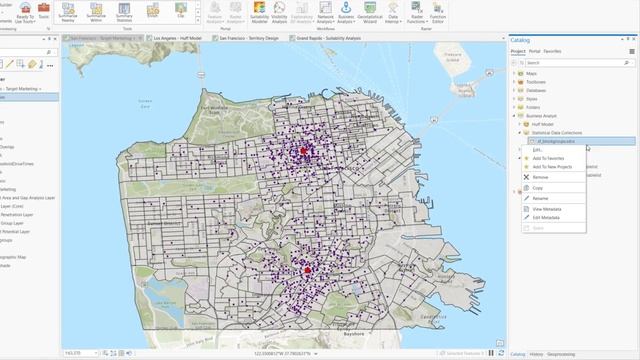The width and height of the screenshot is (640, 360).
Task: Pause map drawing in status bar
Action: click(x=491, y=353)
